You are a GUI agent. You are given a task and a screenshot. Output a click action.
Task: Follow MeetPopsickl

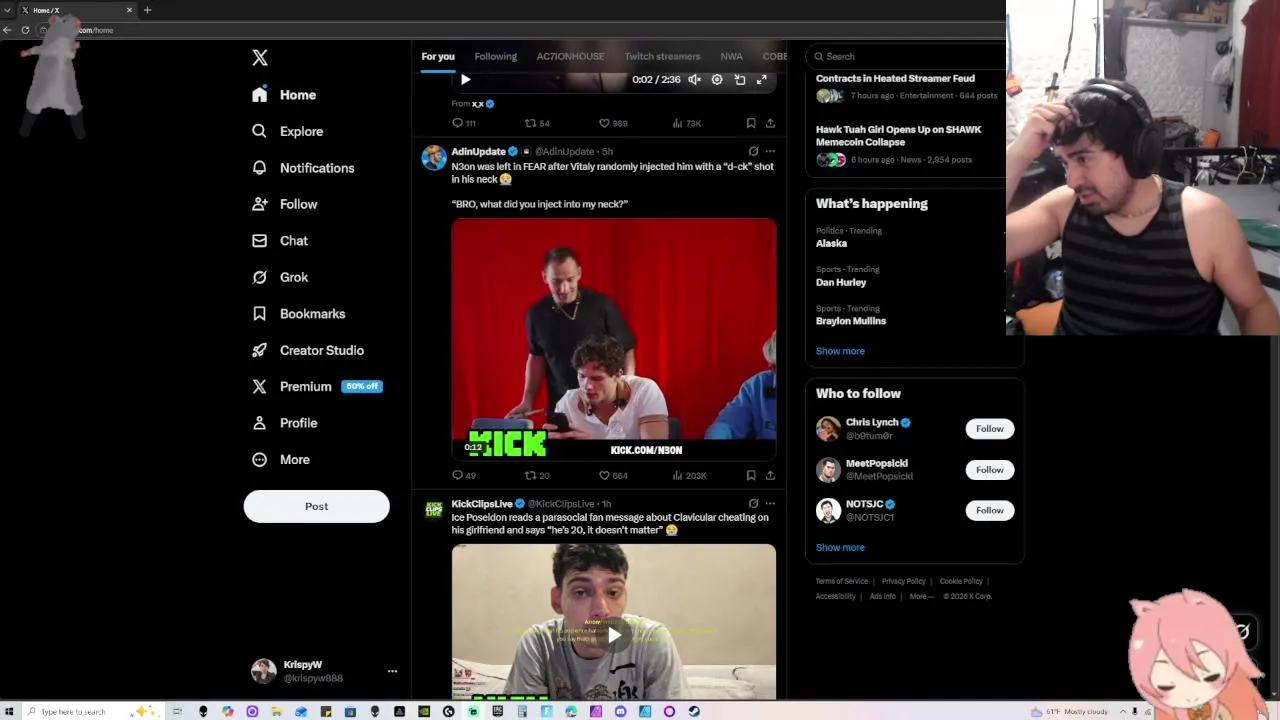(x=989, y=470)
